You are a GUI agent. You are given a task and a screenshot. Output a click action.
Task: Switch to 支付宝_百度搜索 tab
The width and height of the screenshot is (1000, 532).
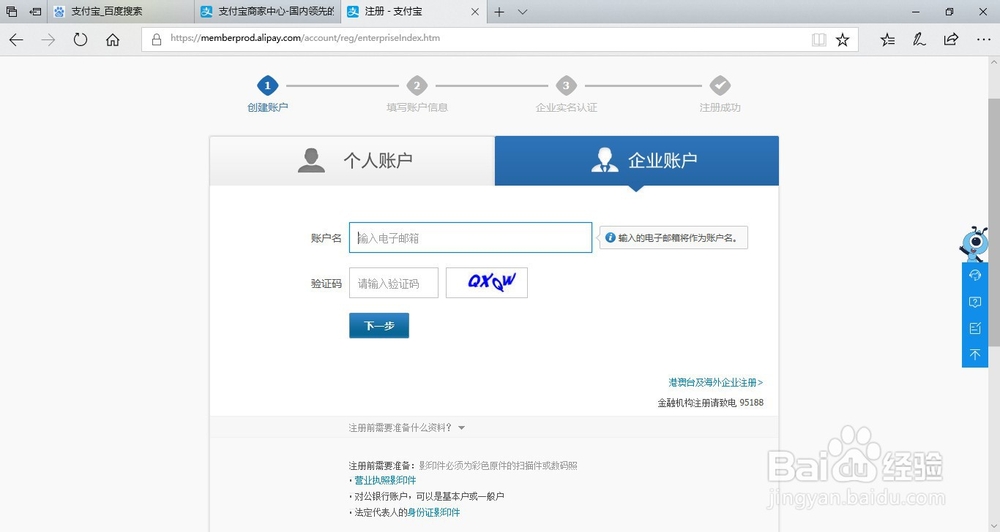coord(121,11)
